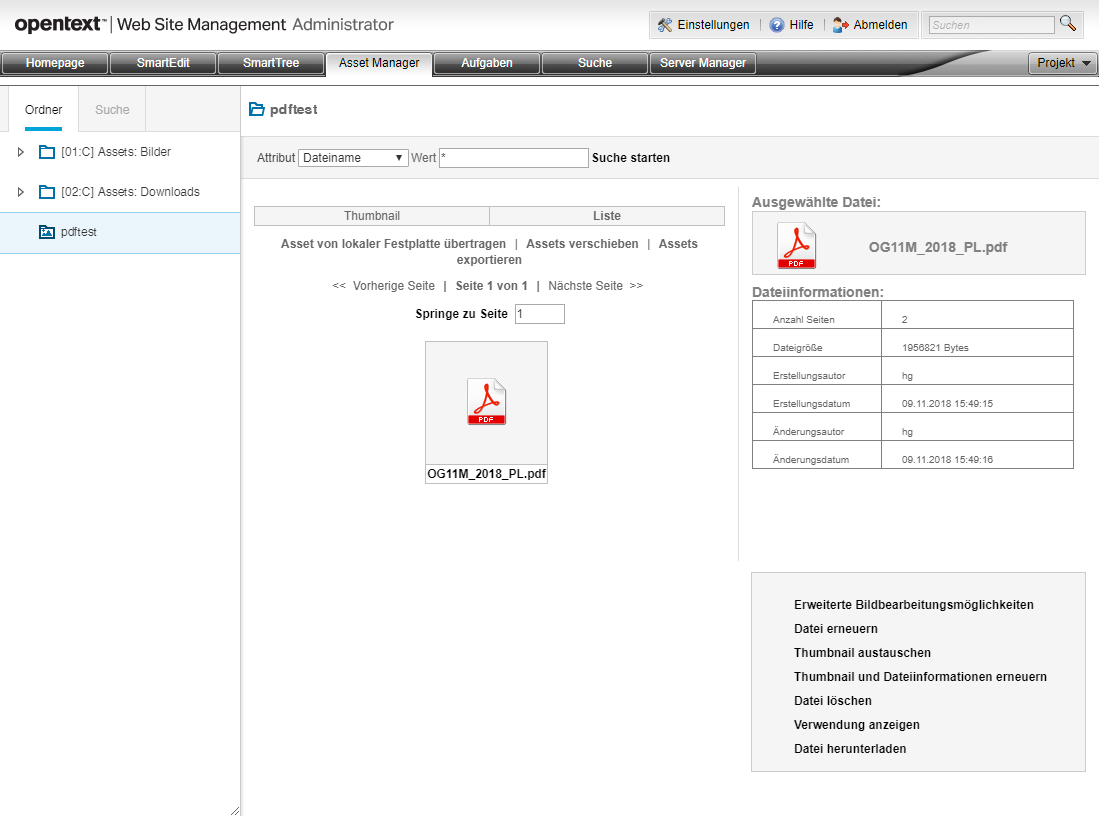
Task: Open Einstellungen tools icon
Action: click(664, 25)
